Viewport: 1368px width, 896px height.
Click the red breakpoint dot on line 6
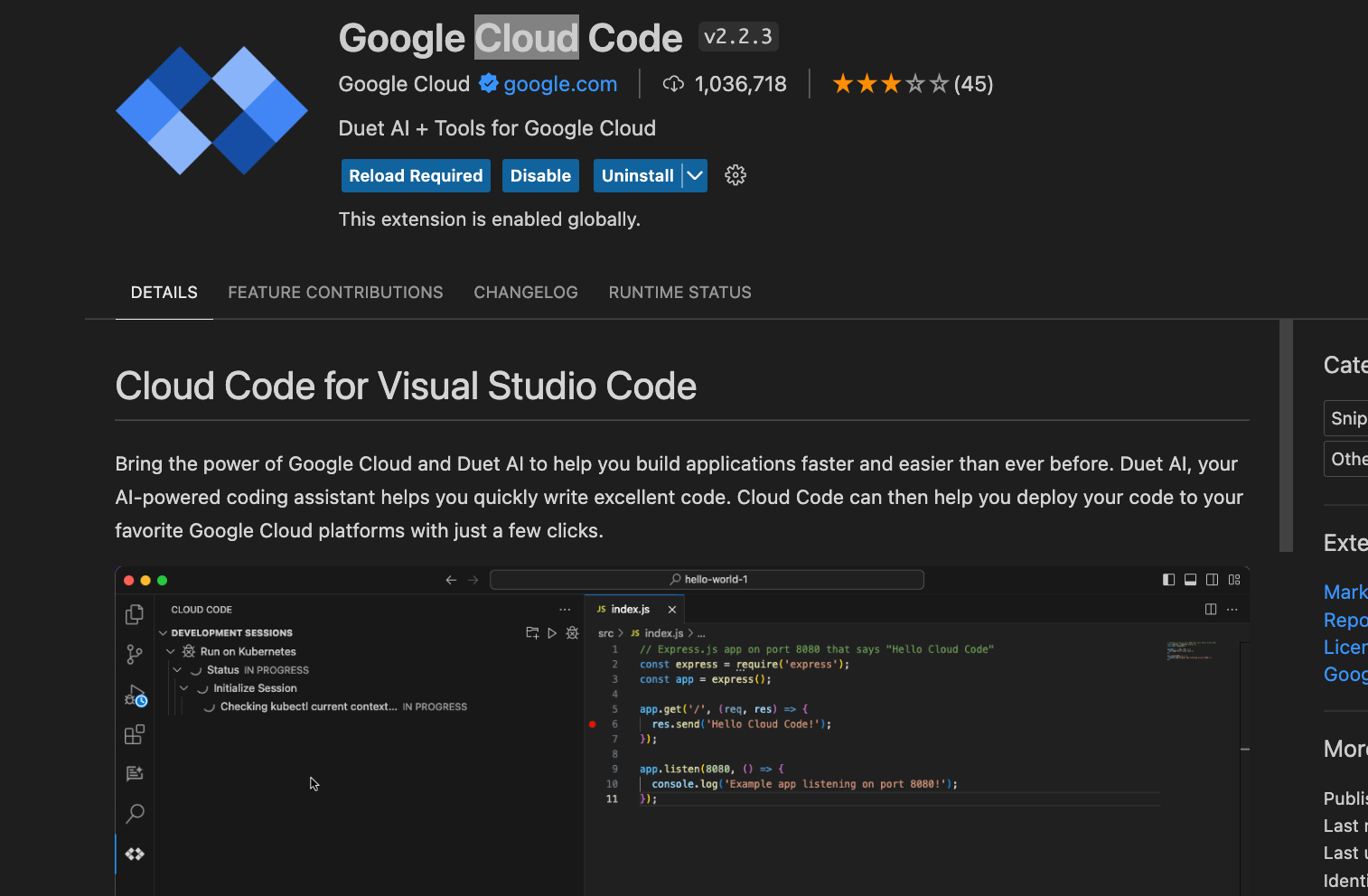pos(593,724)
